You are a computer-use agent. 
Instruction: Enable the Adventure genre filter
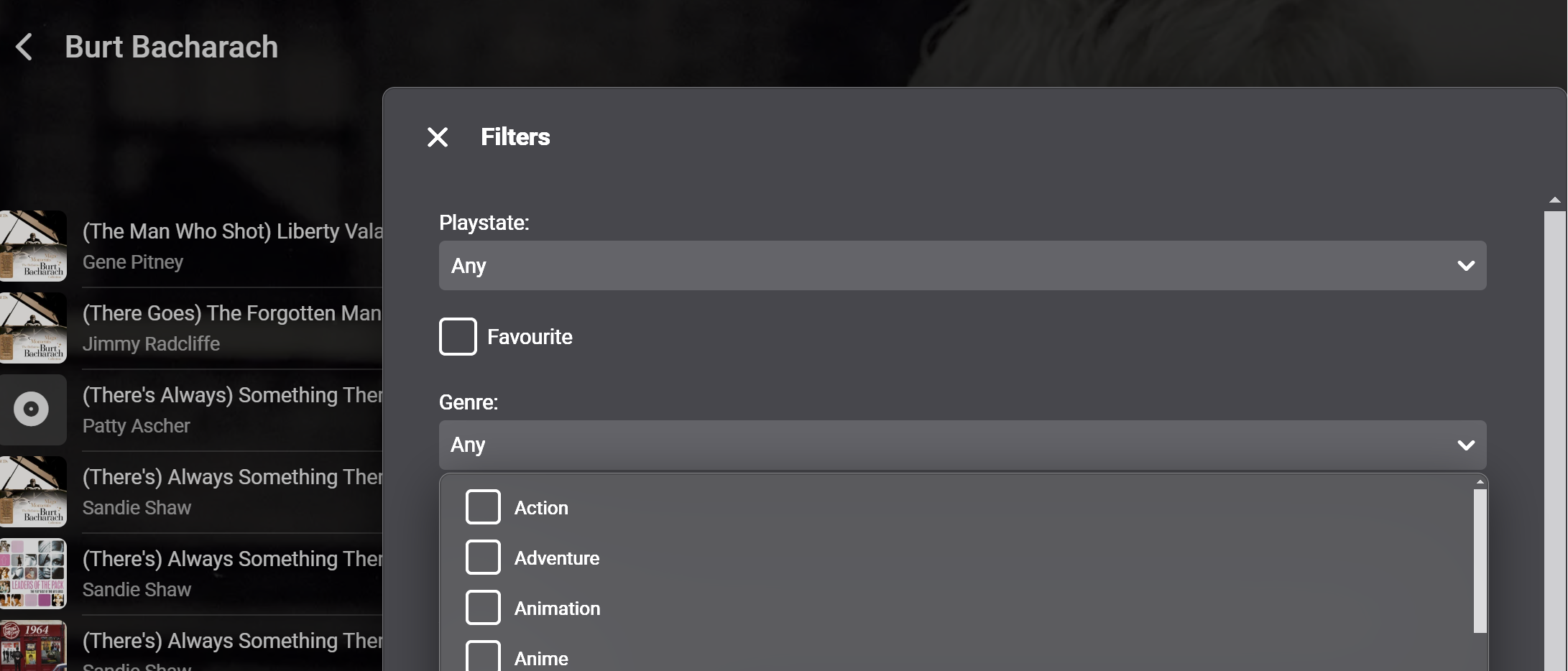[483, 557]
